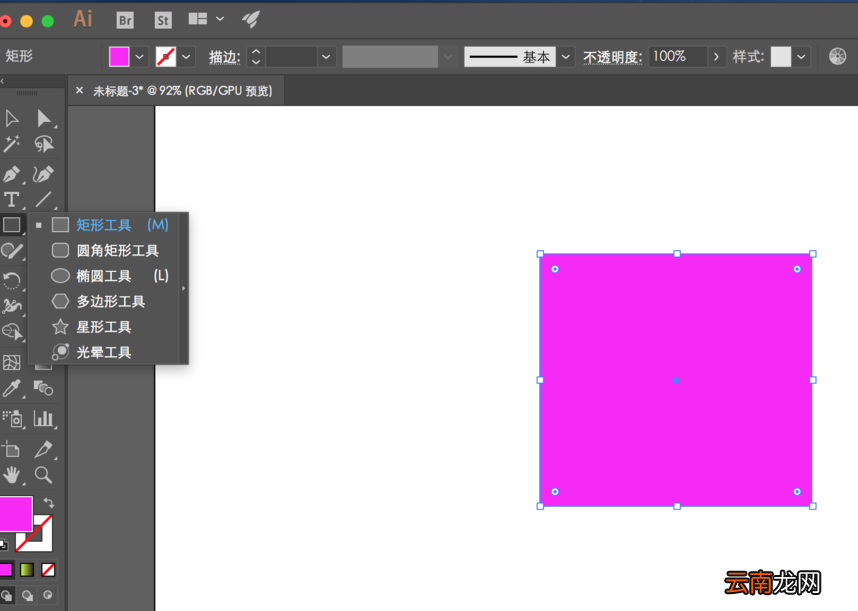Choose Ellipse Tool (L) from flyout
Screen dimensions: 858x611
(108, 276)
